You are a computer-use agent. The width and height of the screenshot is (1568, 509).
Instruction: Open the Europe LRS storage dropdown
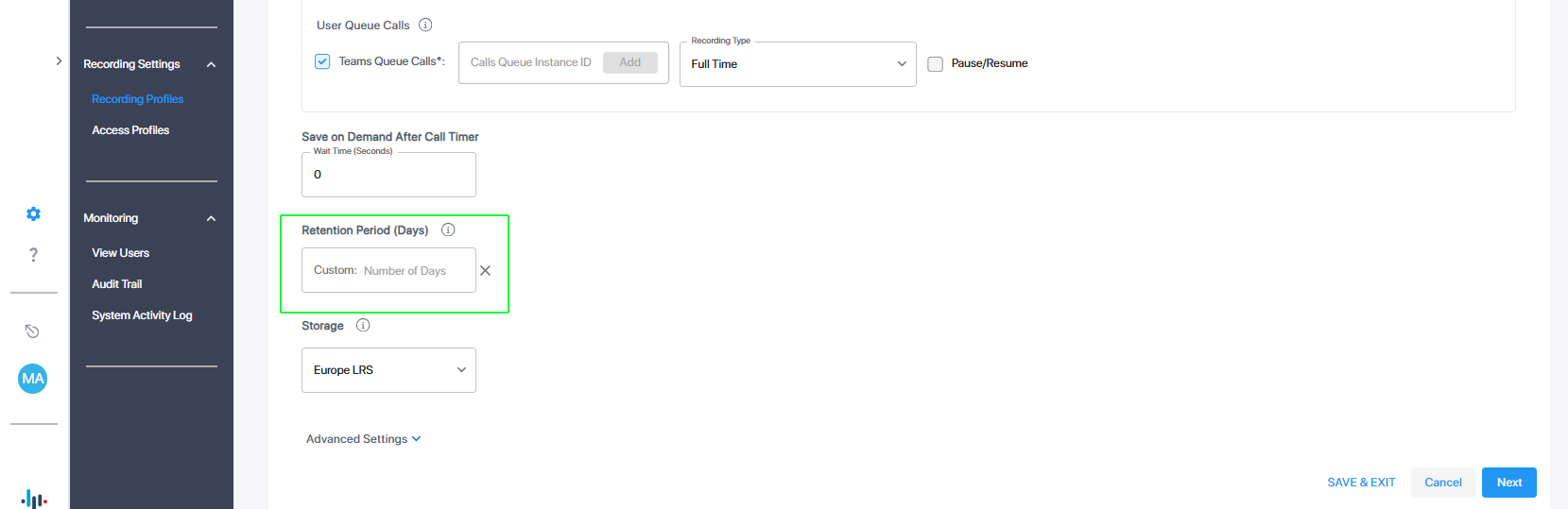click(388, 370)
